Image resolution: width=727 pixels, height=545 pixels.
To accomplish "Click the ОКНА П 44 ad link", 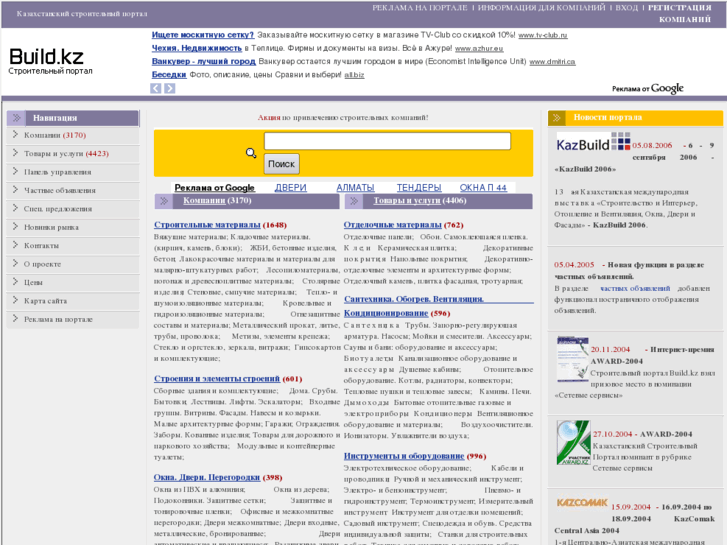I will pos(483,188).
